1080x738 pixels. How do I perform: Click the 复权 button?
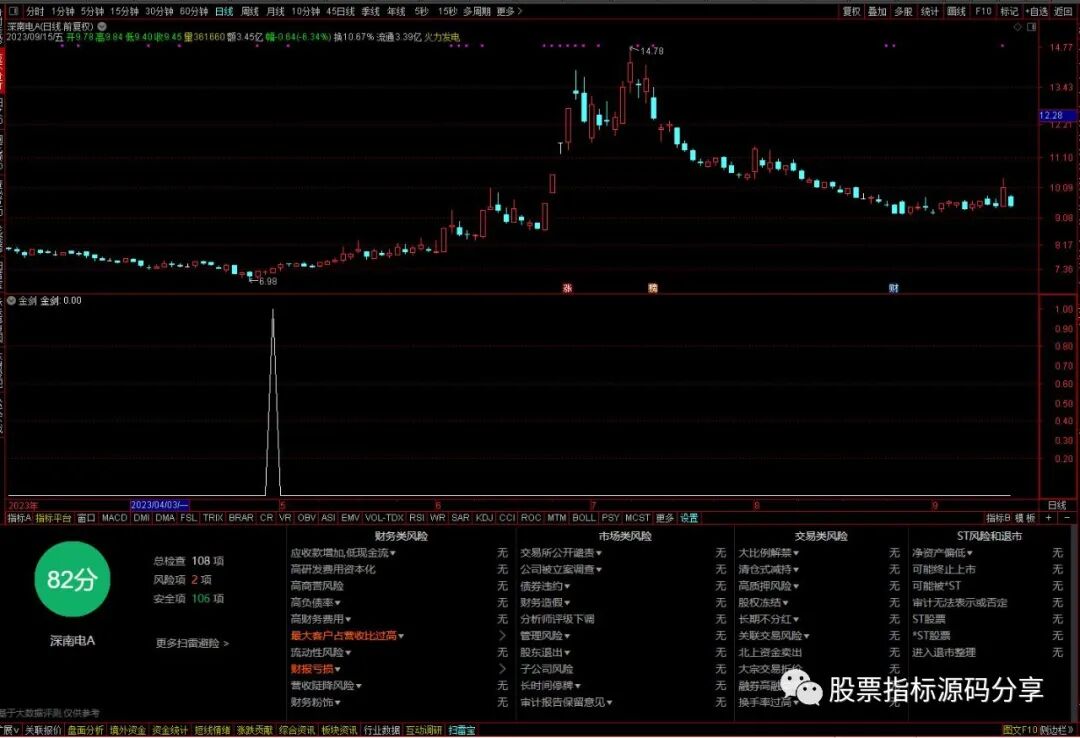[851, 12]
